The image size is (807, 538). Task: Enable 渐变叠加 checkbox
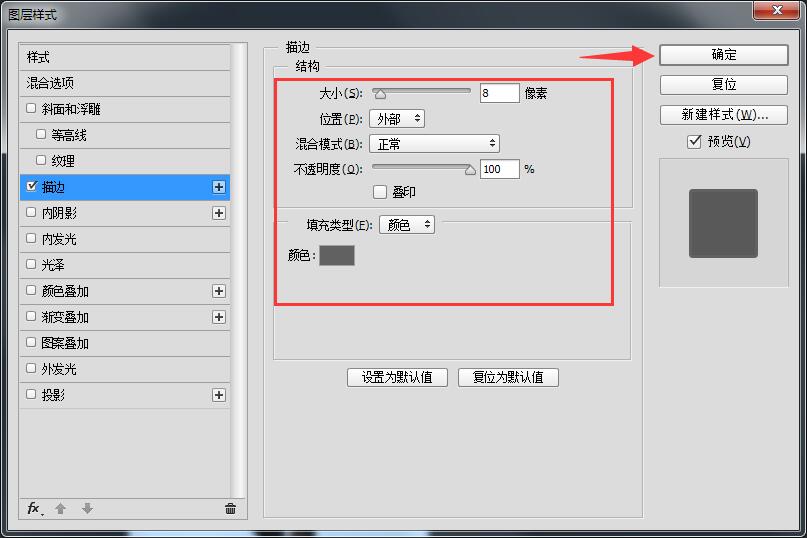31,316
